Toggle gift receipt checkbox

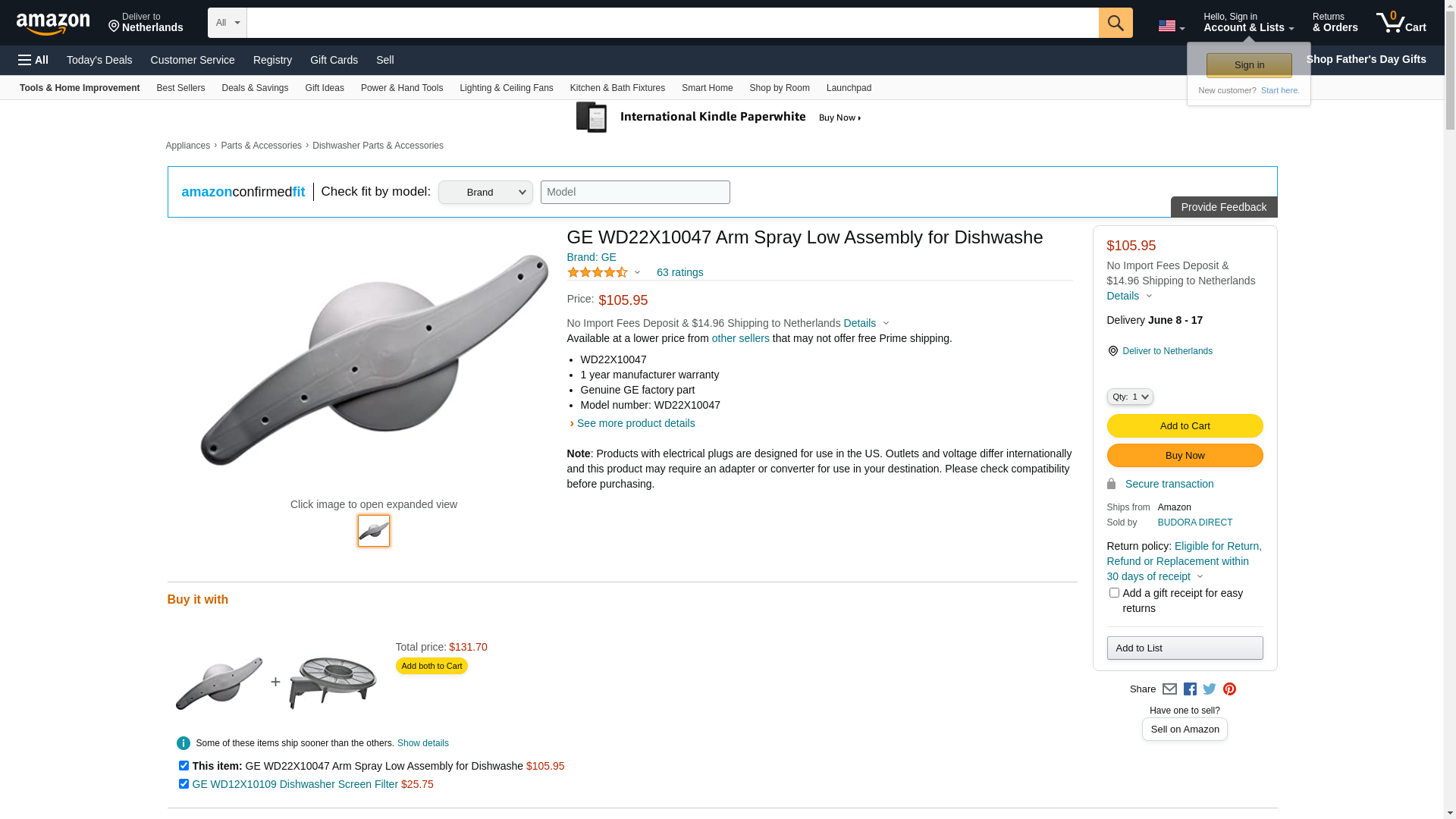pyautogui.click(x=1114, y=593)
